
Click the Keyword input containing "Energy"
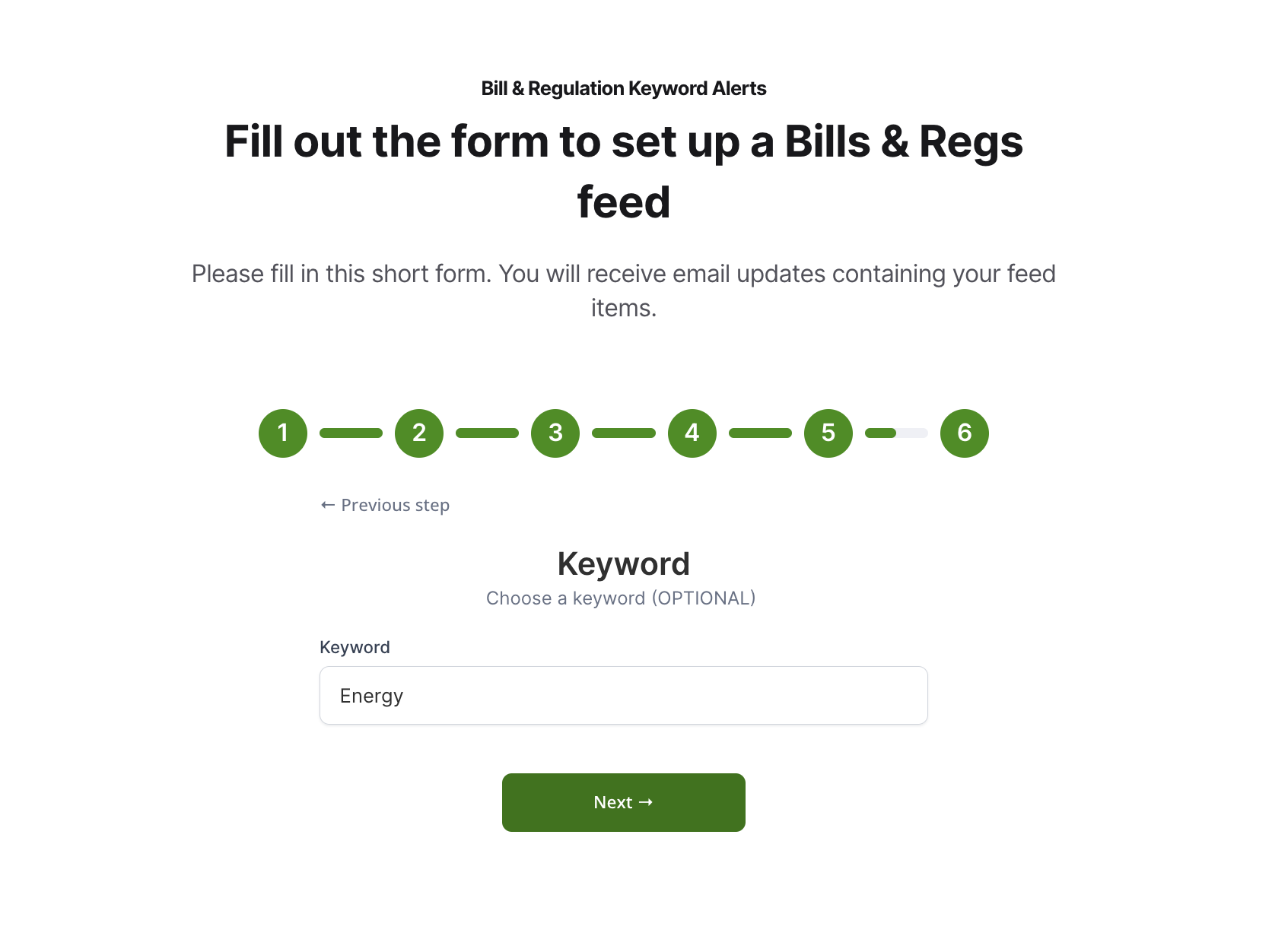click(x=624, y=696)
